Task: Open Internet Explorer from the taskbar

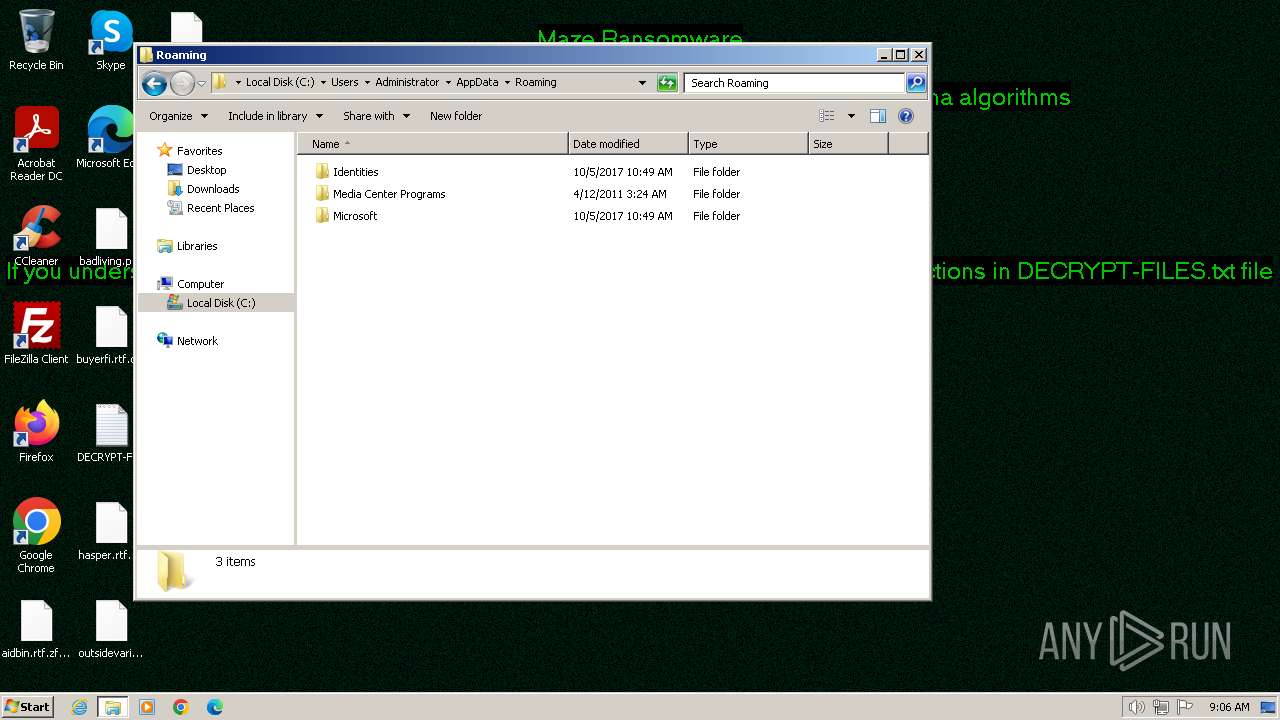Action: [79, 707]
